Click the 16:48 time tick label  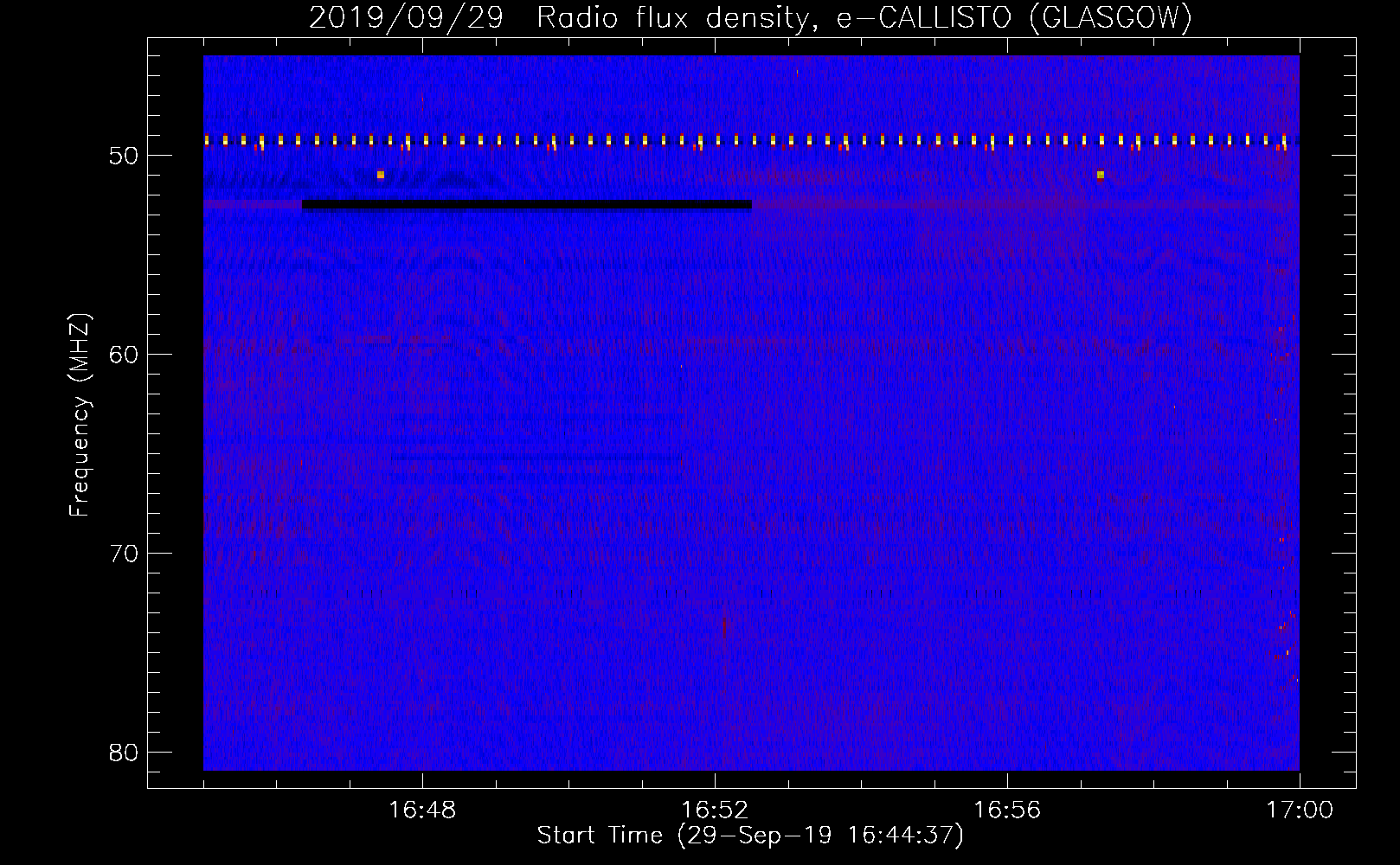click(x=422, y=811)
